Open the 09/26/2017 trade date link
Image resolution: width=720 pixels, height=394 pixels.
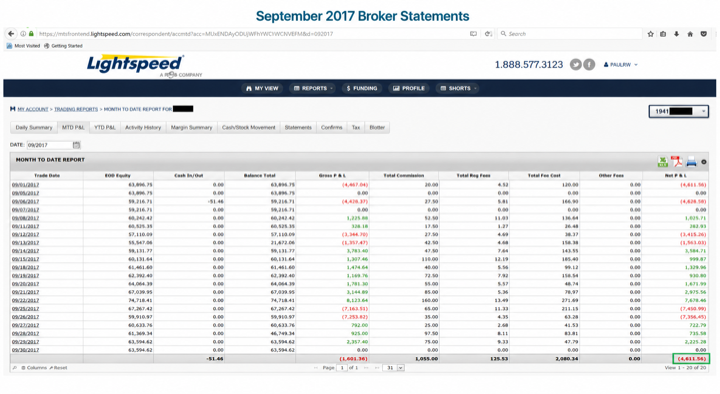(x=25, y=317)
